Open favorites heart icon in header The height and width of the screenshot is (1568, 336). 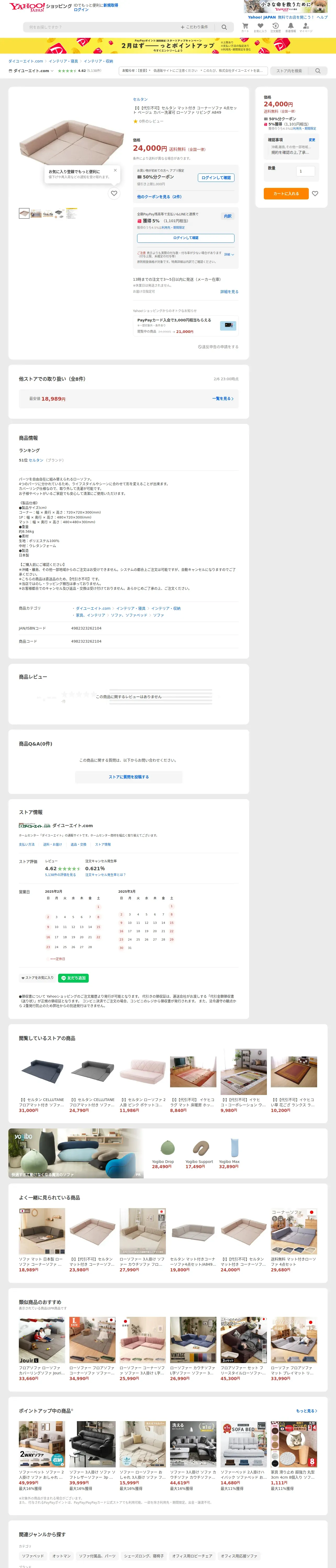click(x=260, y=27)
